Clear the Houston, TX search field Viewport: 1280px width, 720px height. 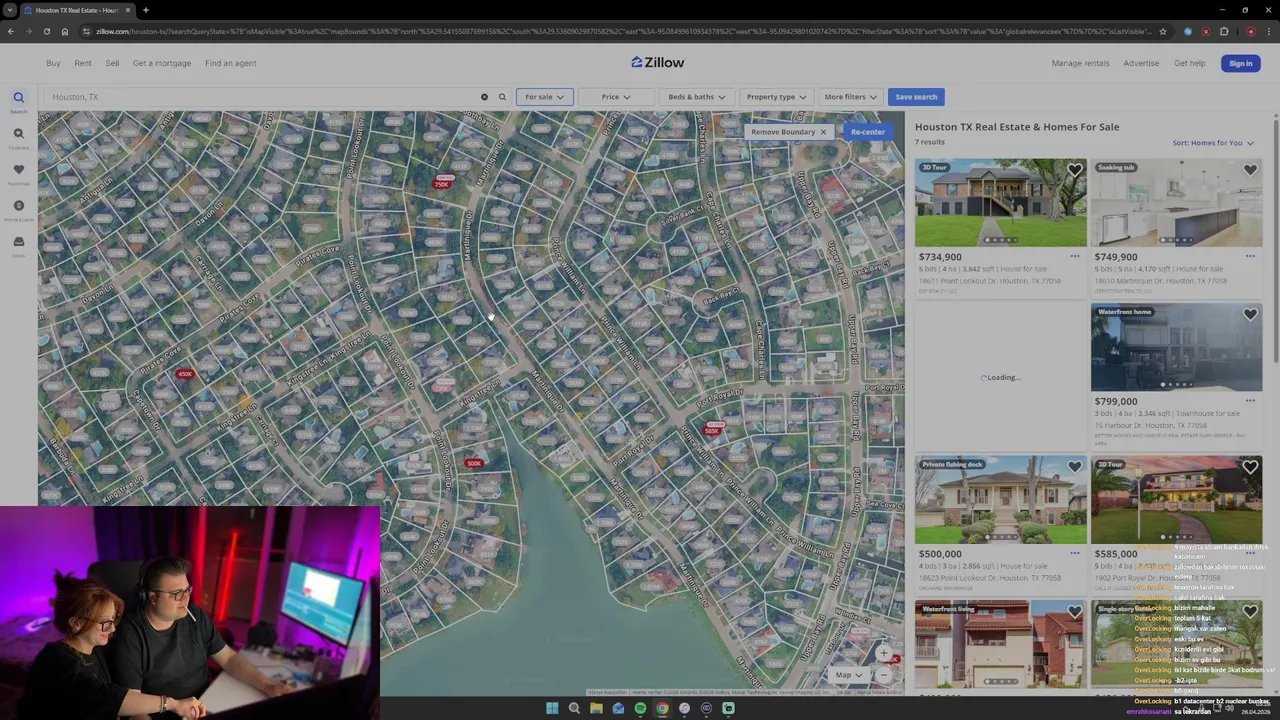pyautogui.click(x=484, y=97)
